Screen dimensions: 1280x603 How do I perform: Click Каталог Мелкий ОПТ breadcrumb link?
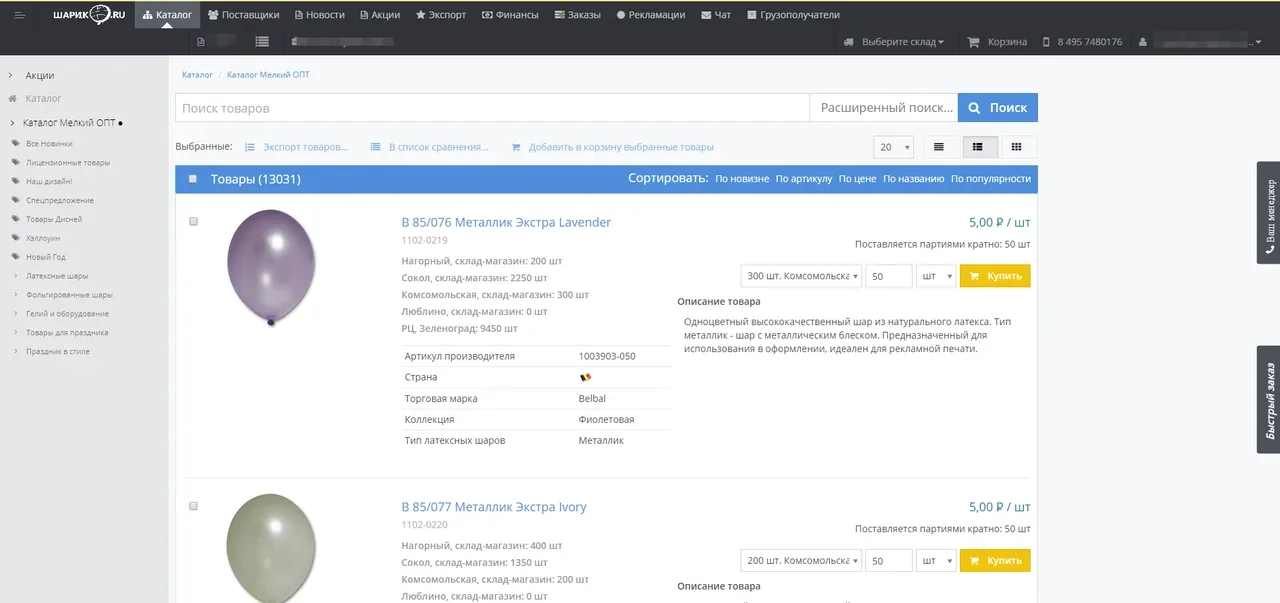[268, 75]
